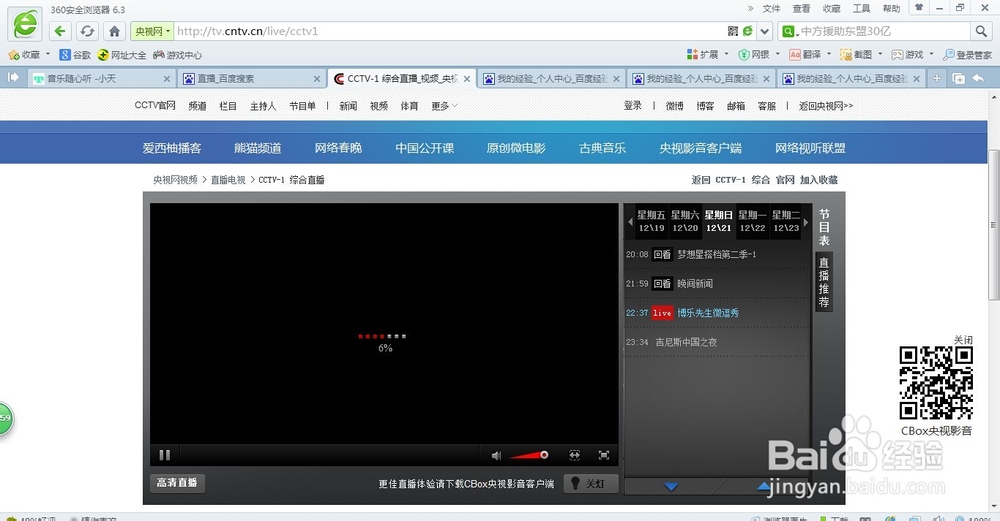Select 星期二 12\23 schedule day

tap(786, 221)
